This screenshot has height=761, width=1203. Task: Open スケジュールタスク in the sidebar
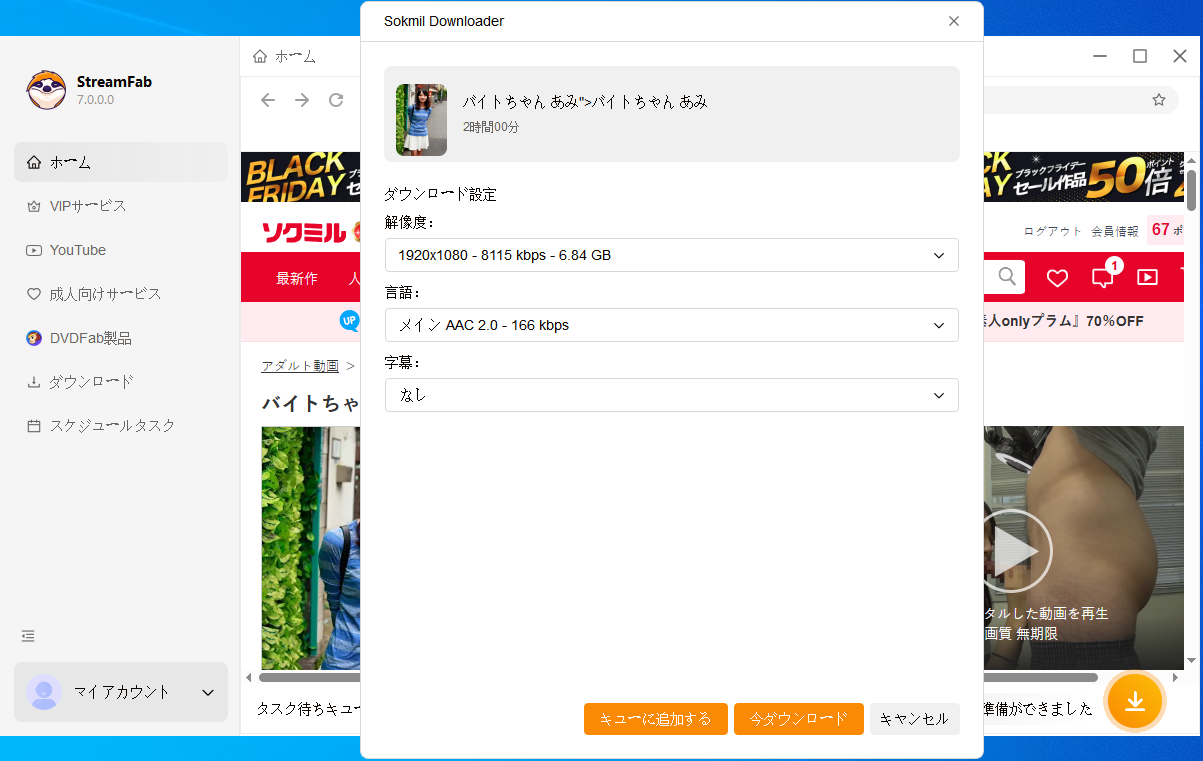(x=112, y=426)
